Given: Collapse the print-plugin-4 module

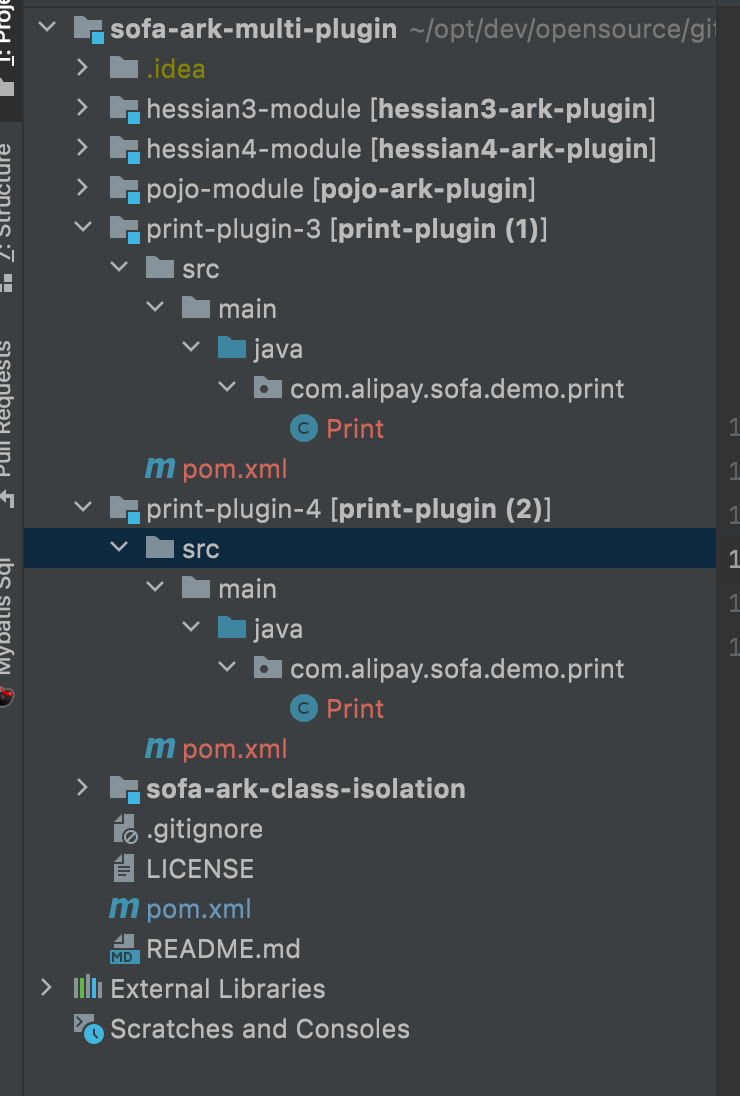Looking at the screenshot, I should coord(83,508).
